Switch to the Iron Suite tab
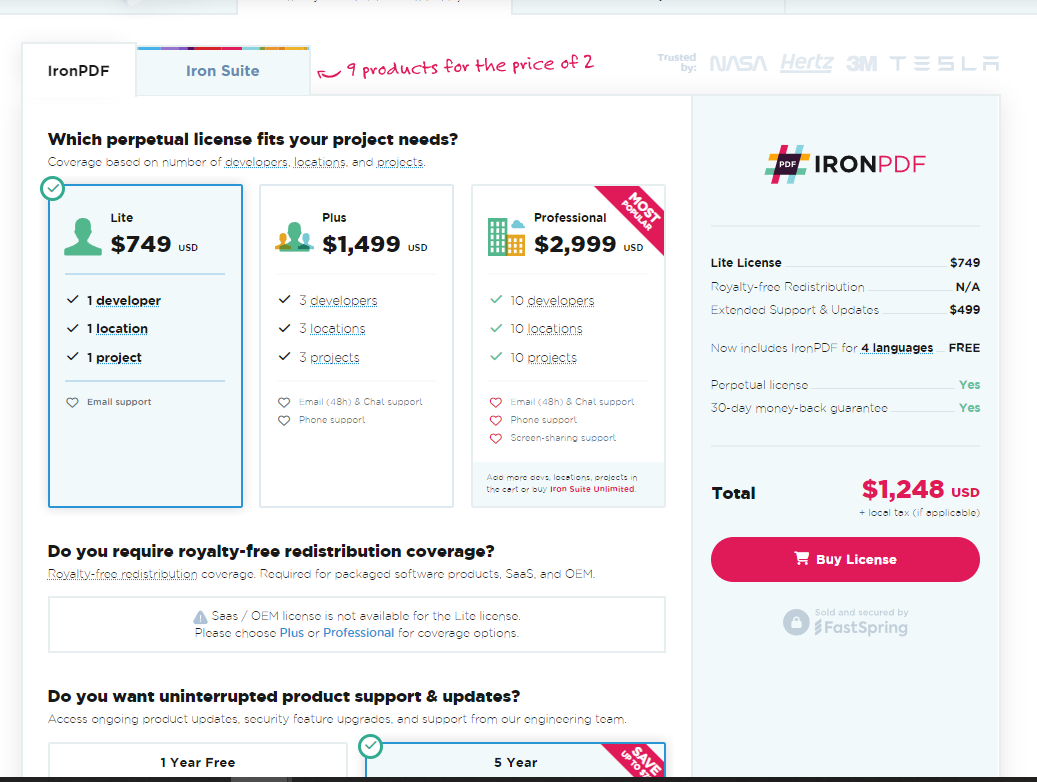This screenshot has height=782, width=1037. 222,71
